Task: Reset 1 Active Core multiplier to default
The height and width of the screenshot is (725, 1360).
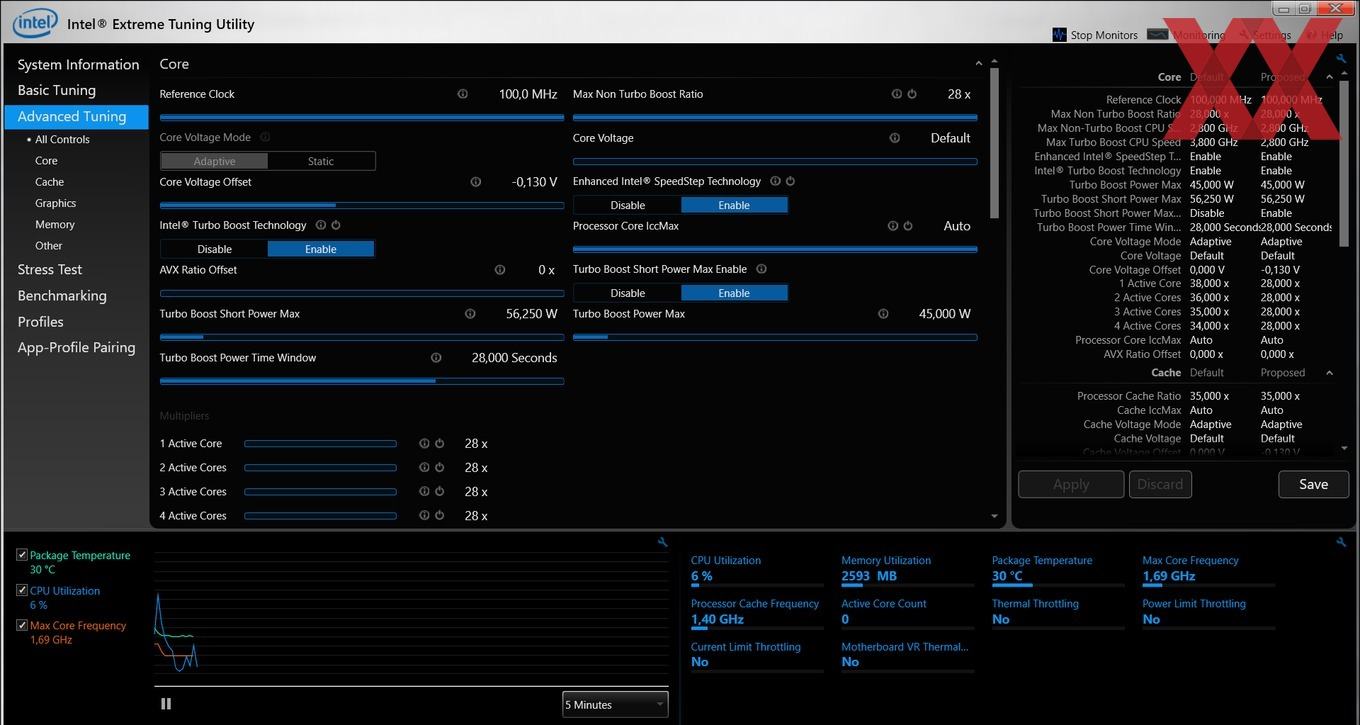Action: (439, 443)
